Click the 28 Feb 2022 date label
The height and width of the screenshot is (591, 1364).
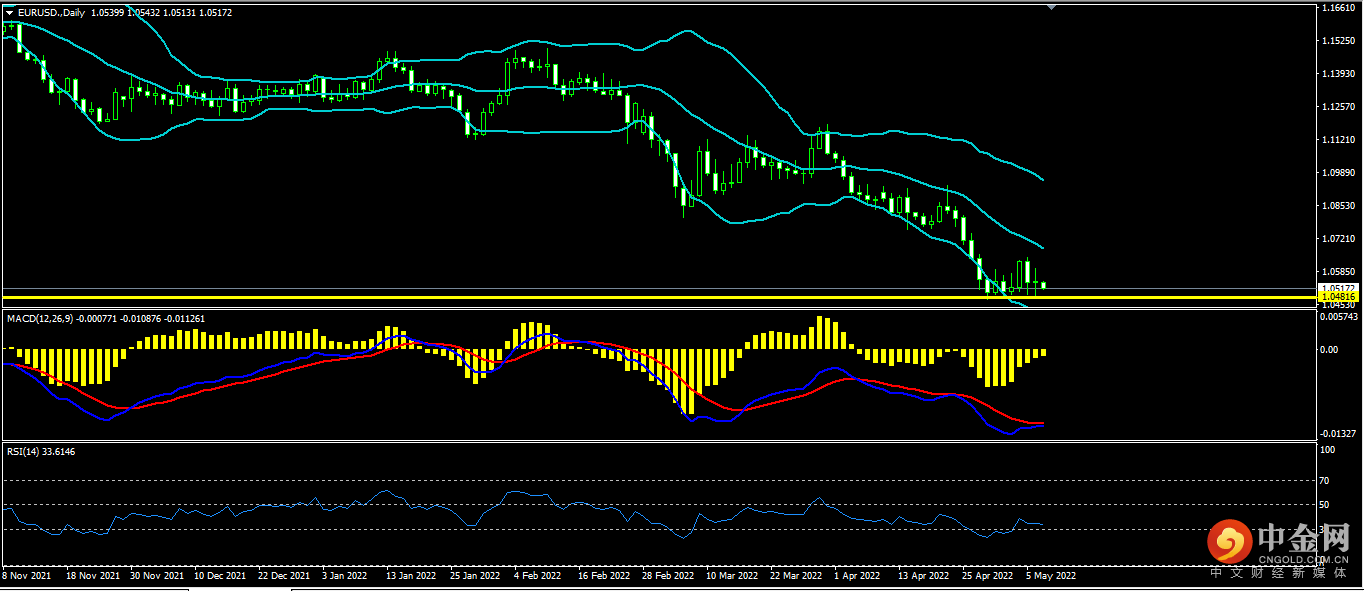click(668, 576)
